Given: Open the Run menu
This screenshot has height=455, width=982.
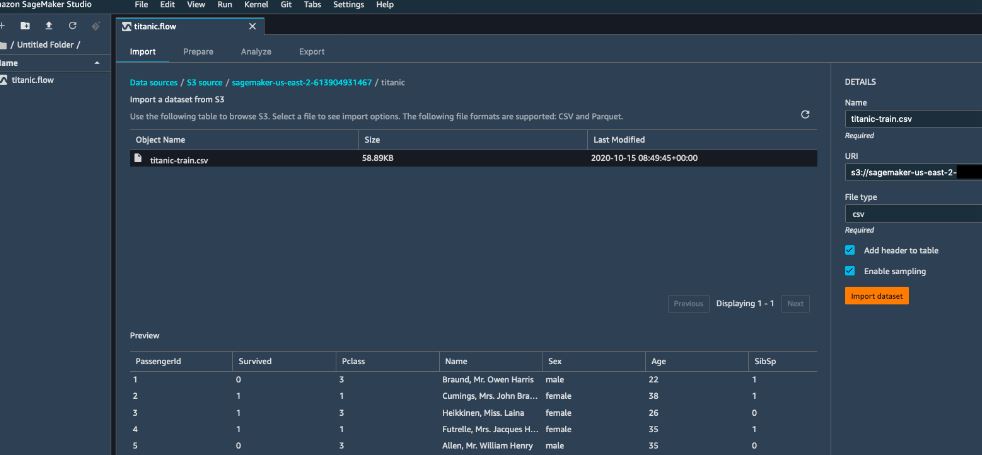Looking at the screenshot, I should point(225,4).
